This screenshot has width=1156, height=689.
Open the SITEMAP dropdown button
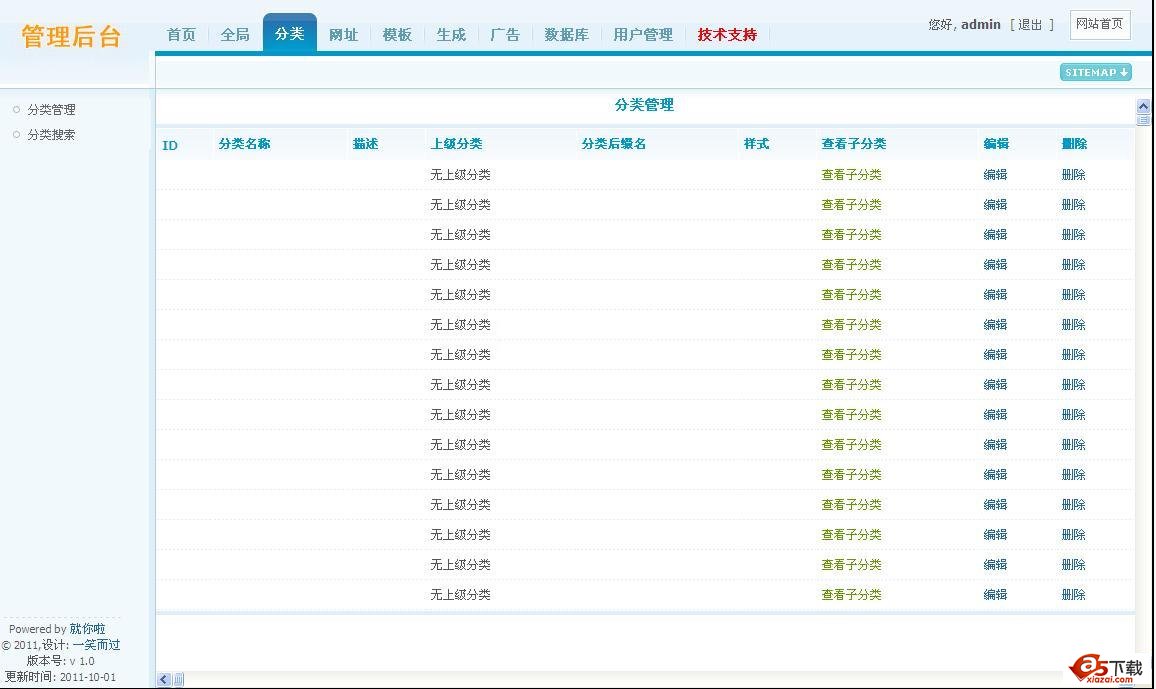[1095, 72]
